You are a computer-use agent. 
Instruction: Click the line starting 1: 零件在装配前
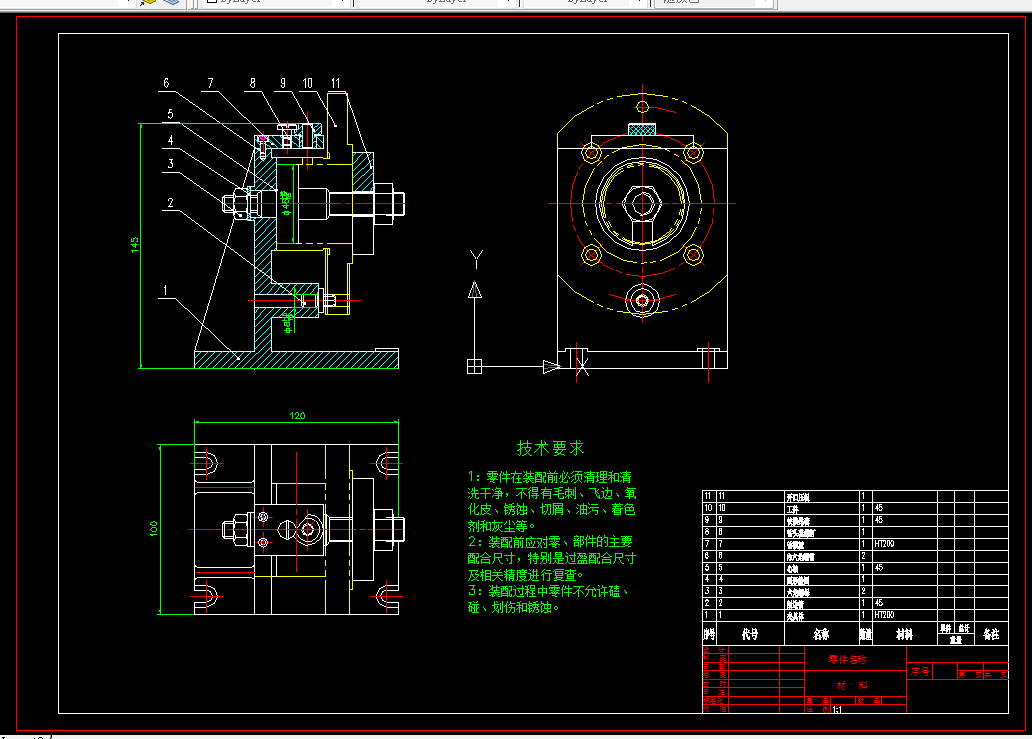click(x=550, y=477)
